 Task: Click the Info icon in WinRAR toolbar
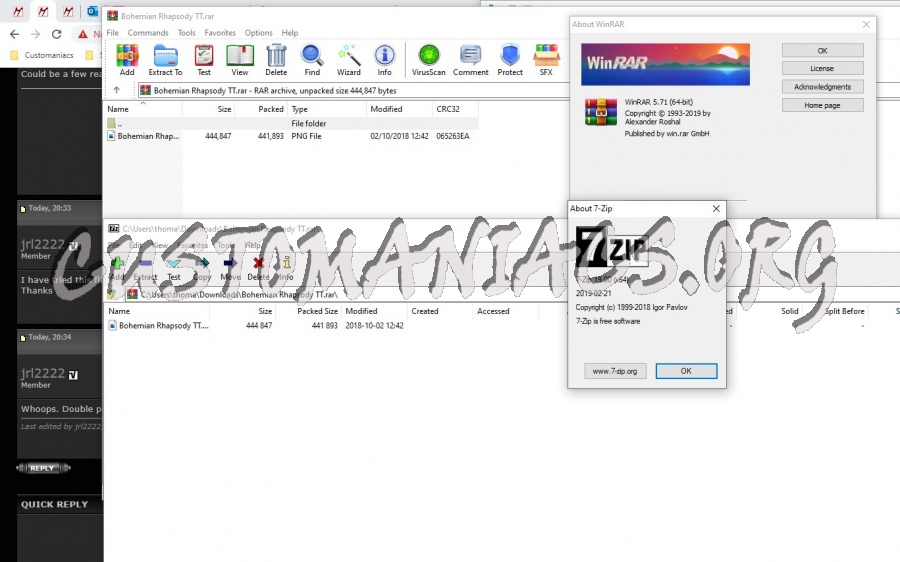tap(385, 60)
